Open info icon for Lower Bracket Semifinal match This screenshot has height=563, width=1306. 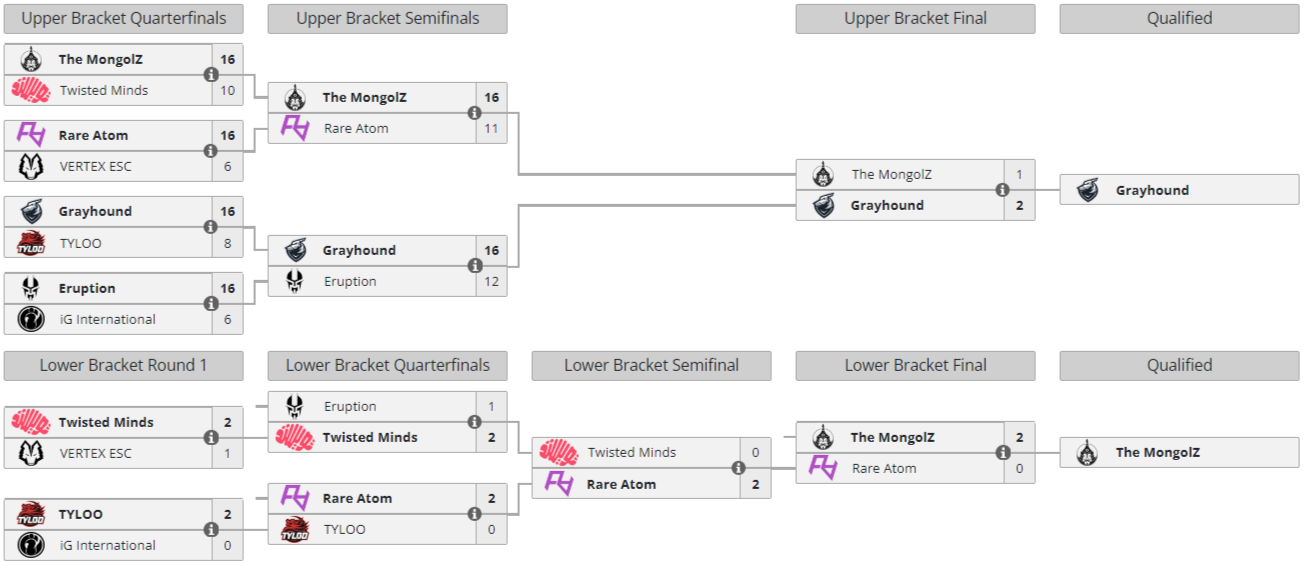(738, 468)
